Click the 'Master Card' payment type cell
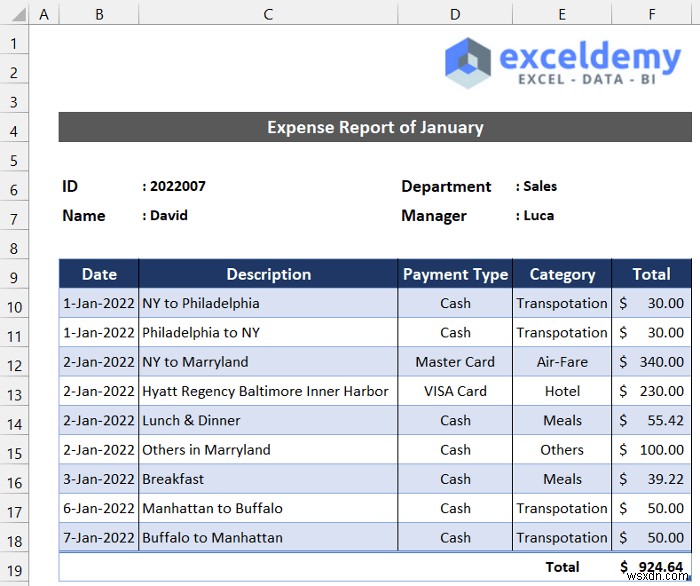 455,362
